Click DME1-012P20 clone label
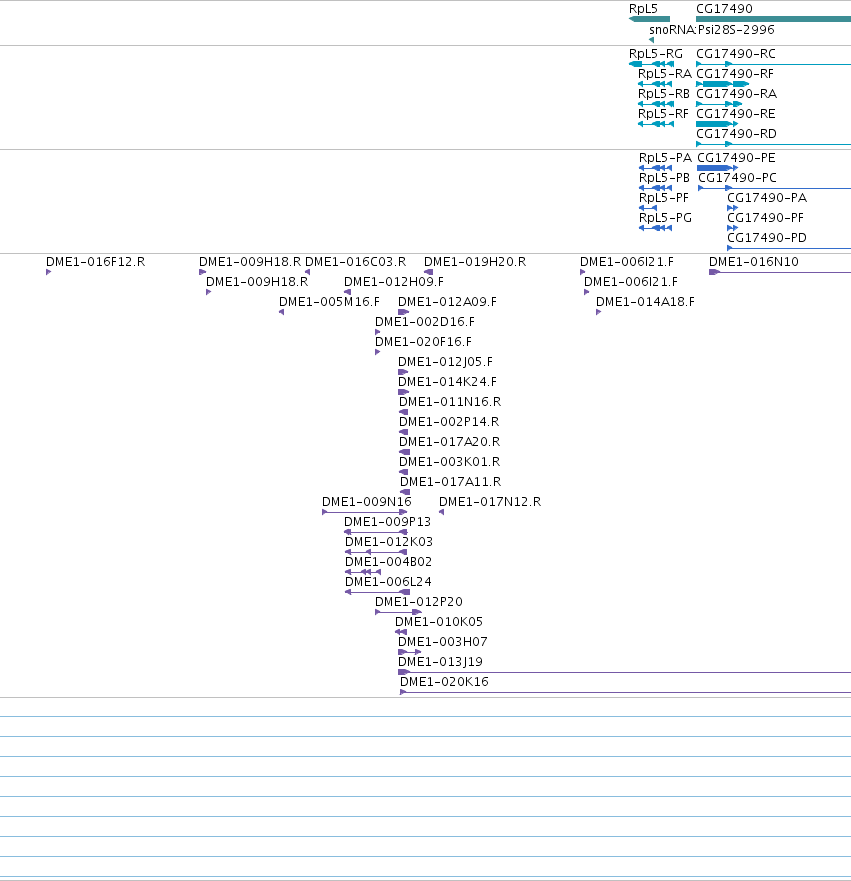Image resolution: width=851 pixels, height=881 pixels. point(419,602)
